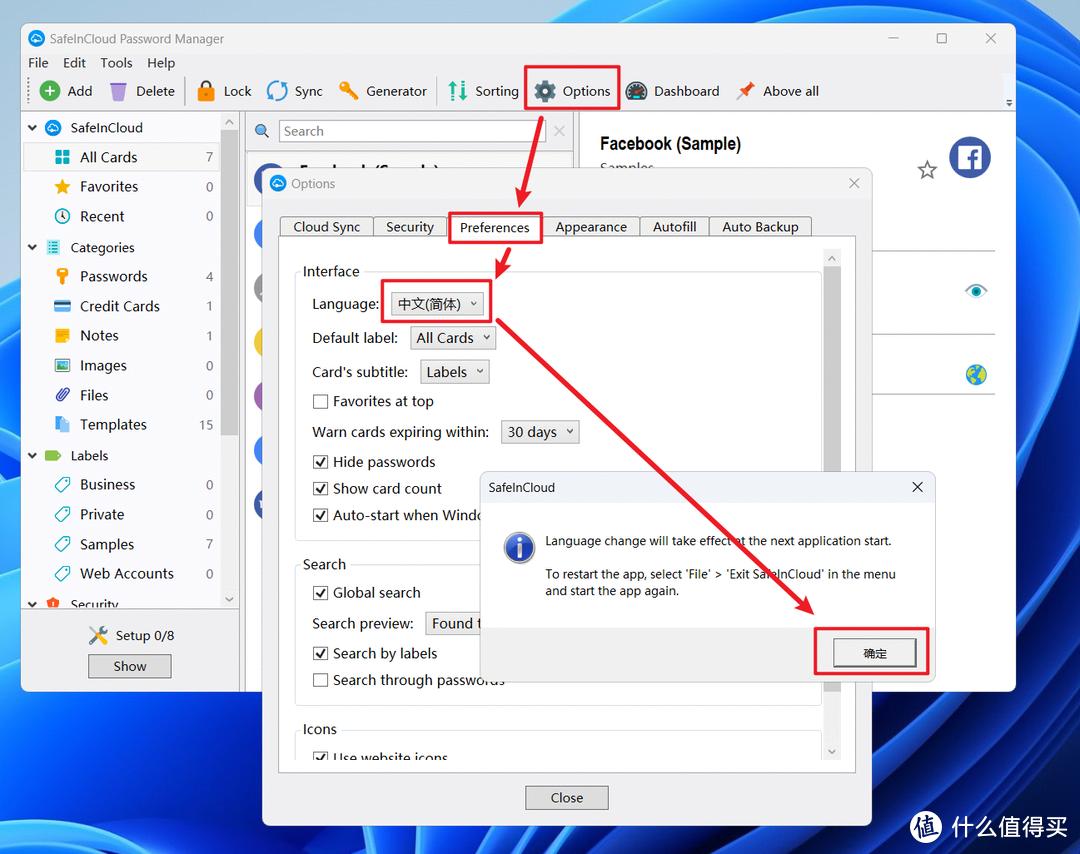
Task: Open the Language dropdown
Action: (x=439, y=304)
